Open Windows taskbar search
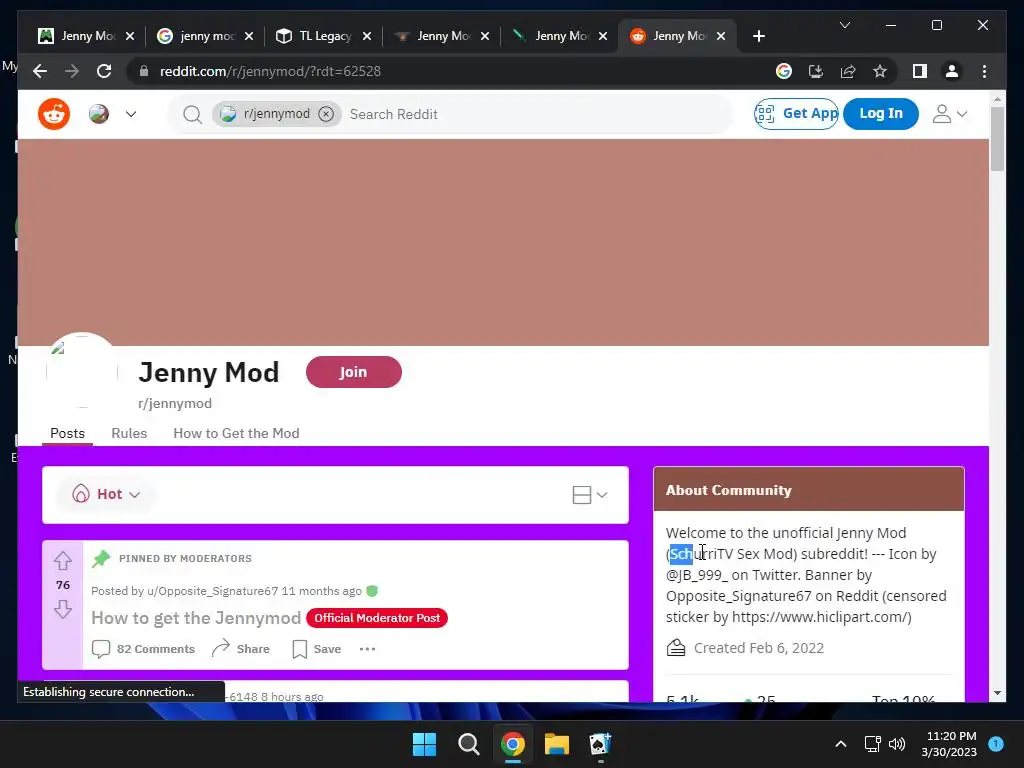This screenshot has height=768, width=1024. (x=468, y=744)
